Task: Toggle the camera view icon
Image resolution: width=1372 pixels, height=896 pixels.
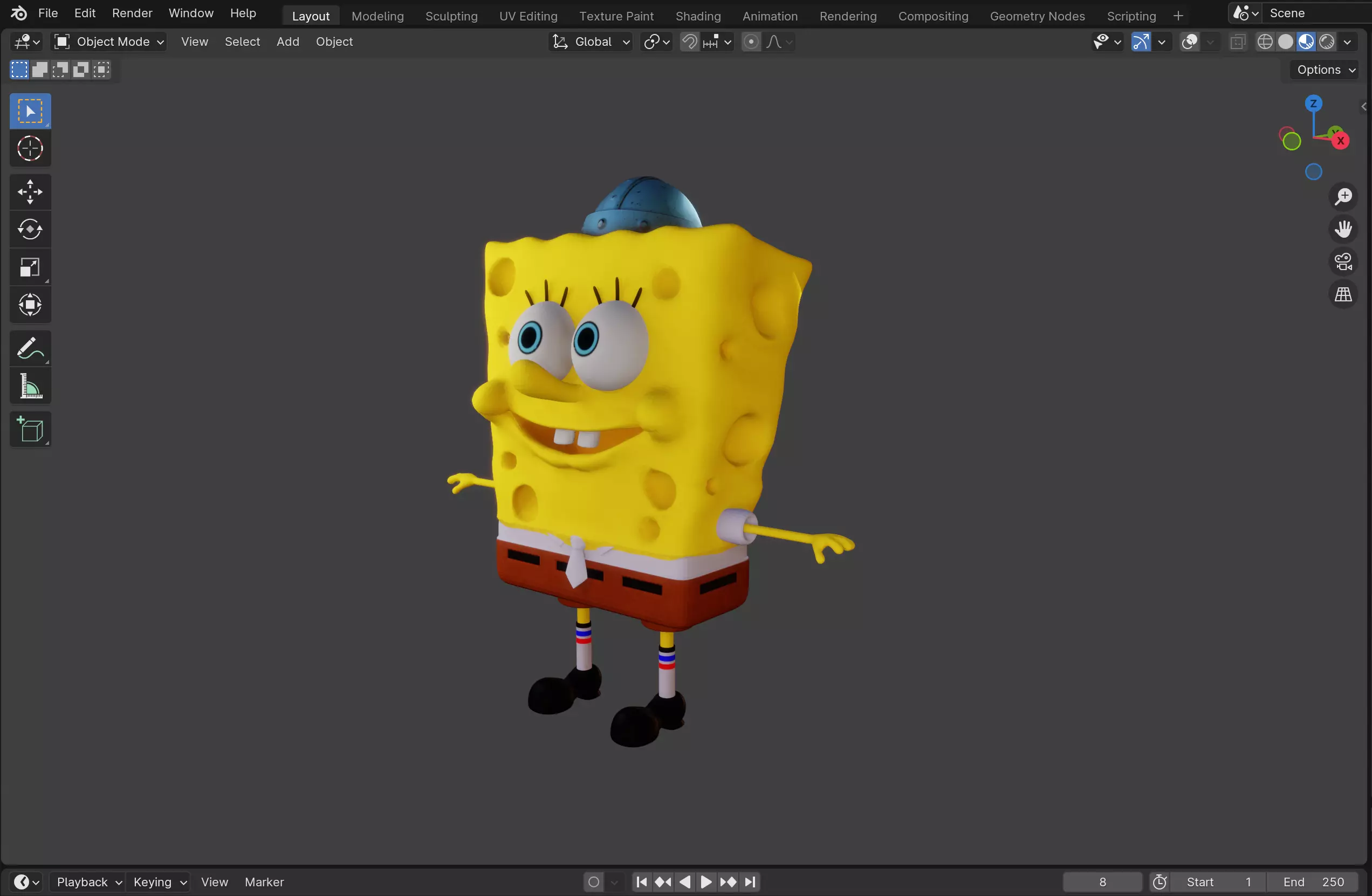Action: [1343, 261]
